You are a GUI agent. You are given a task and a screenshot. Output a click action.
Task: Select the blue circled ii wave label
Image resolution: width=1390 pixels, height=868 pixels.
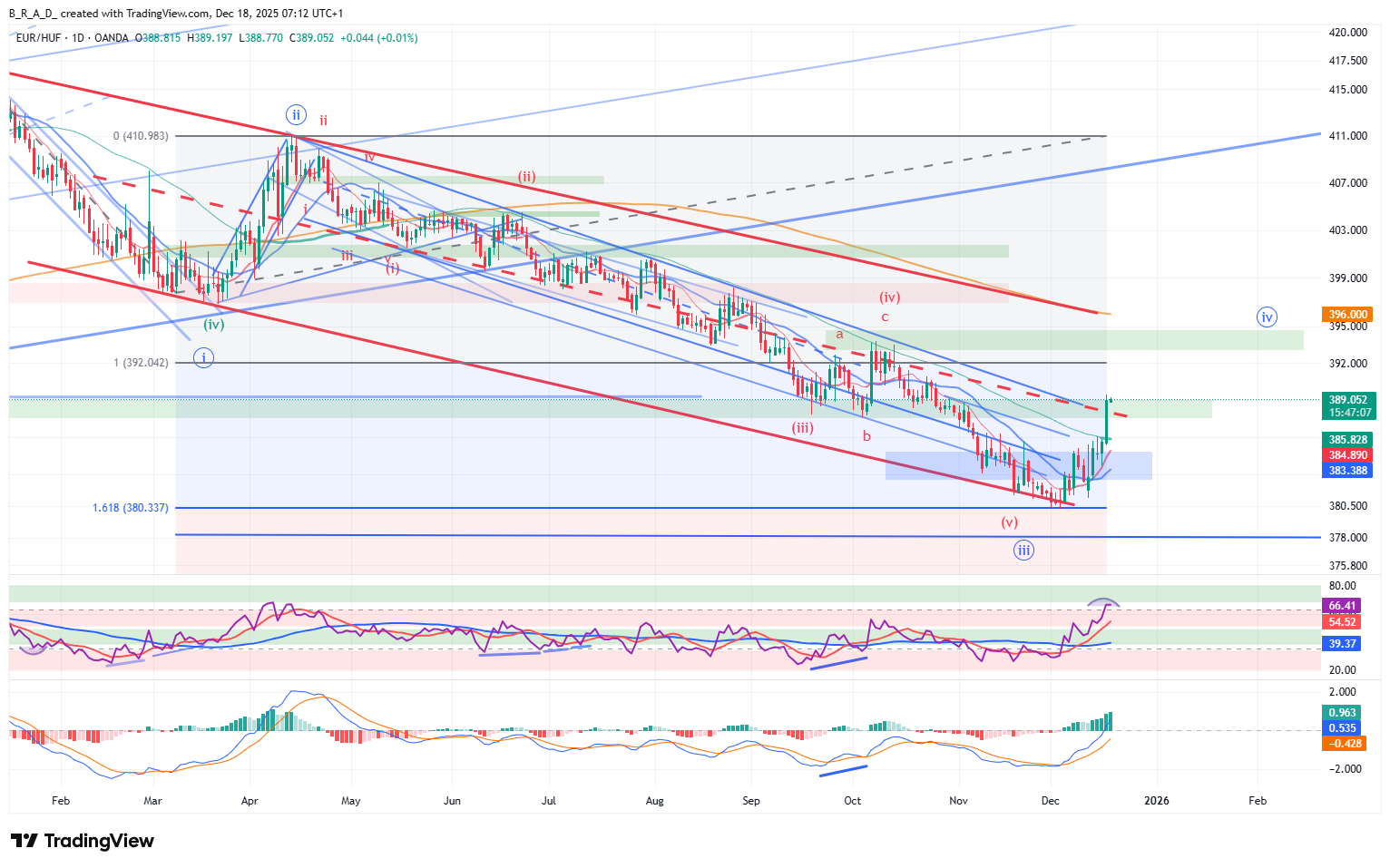296,115
